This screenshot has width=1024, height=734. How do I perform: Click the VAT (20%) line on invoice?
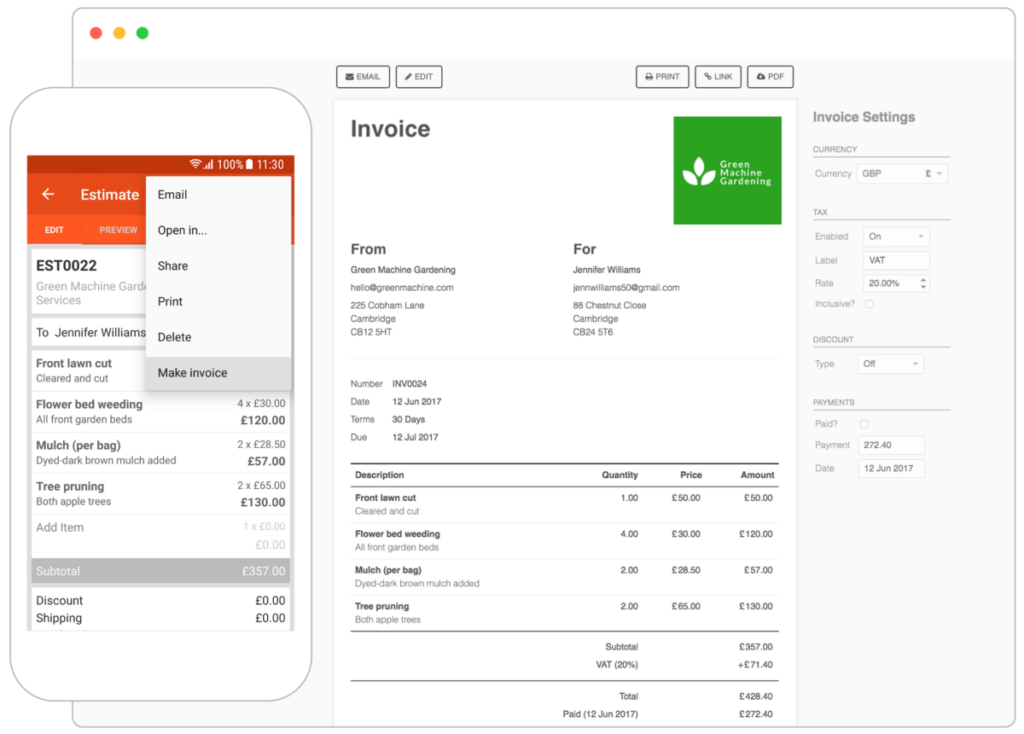[684, 665]
